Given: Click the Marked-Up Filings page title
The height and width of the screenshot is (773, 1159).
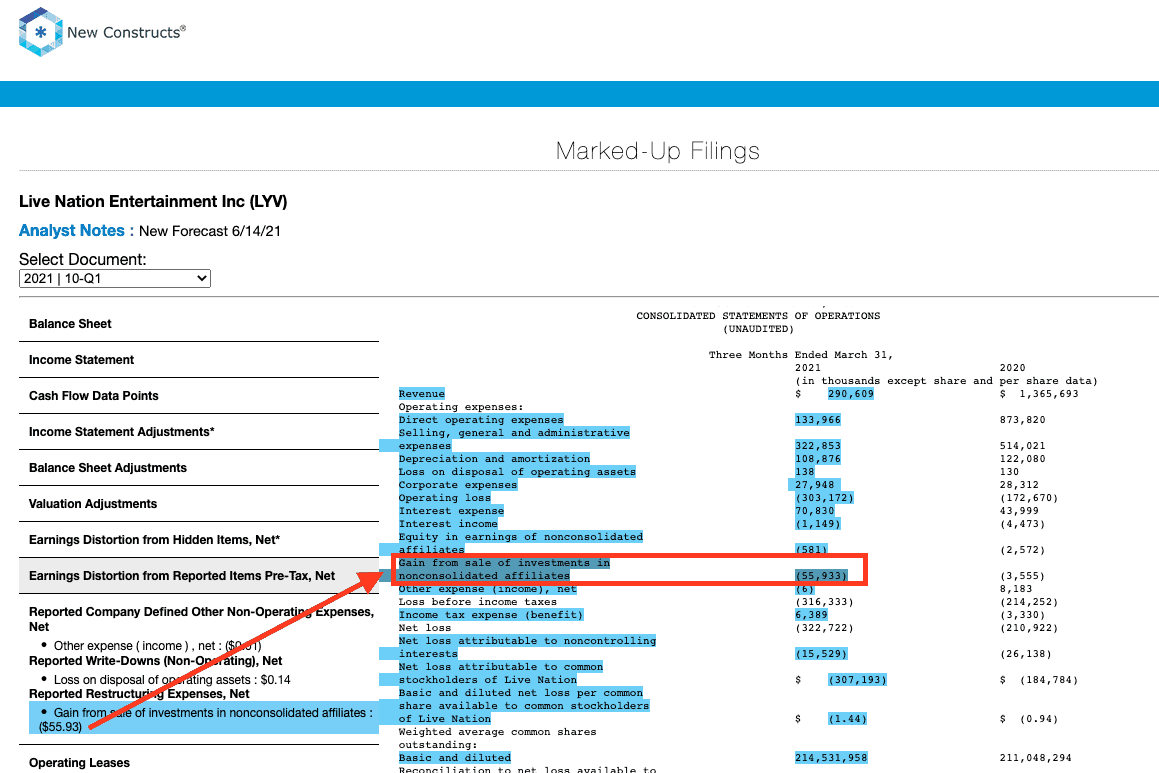Looking at the screenshot, I should click(x=658, y=151).
